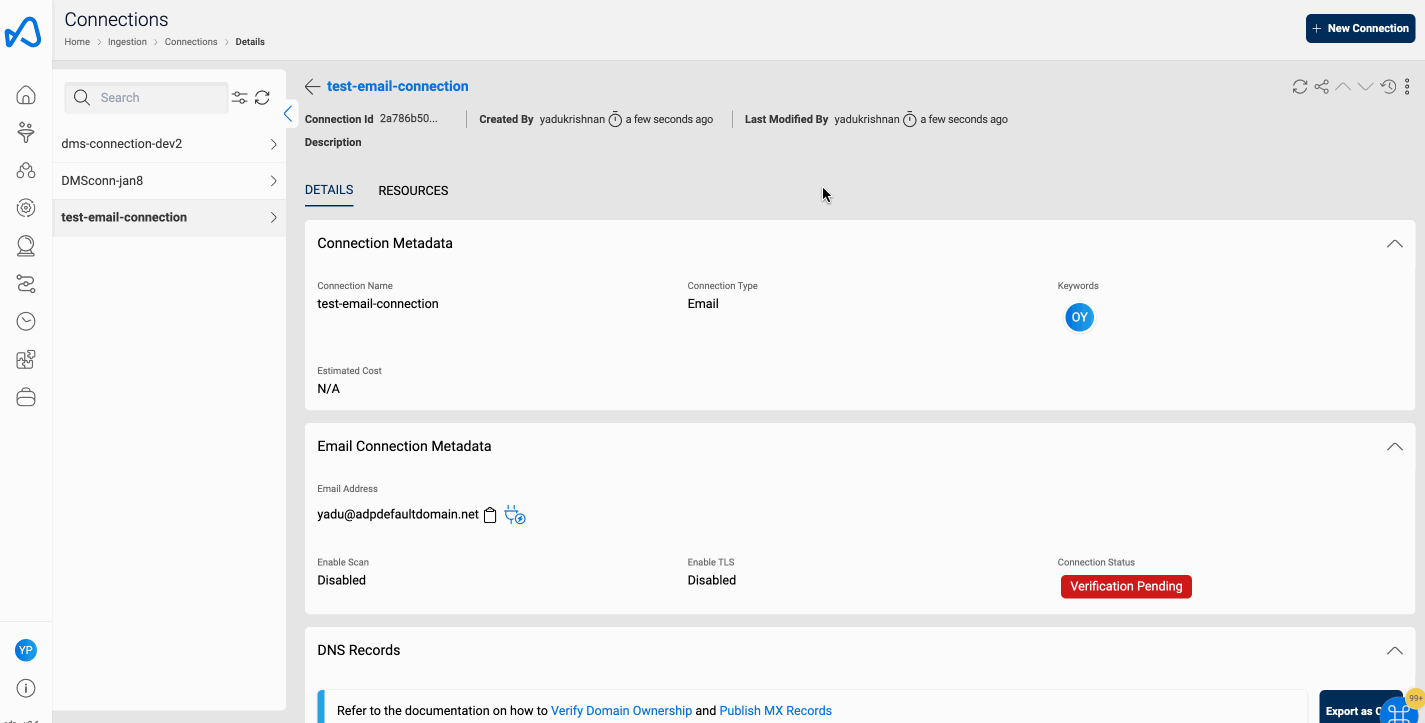Click the three-circles cluster icon in the sidebar

pyautogui.click(x=26, y=170)
